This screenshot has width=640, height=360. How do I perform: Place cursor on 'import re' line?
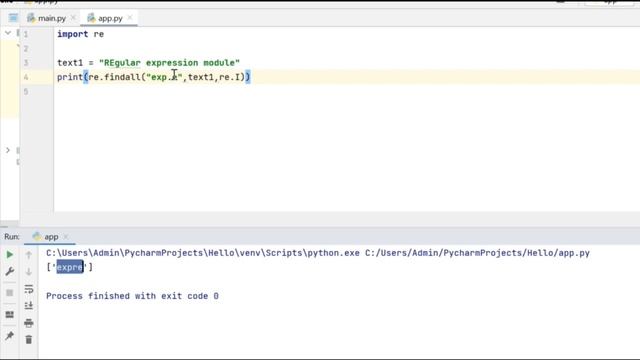point(80,34)
